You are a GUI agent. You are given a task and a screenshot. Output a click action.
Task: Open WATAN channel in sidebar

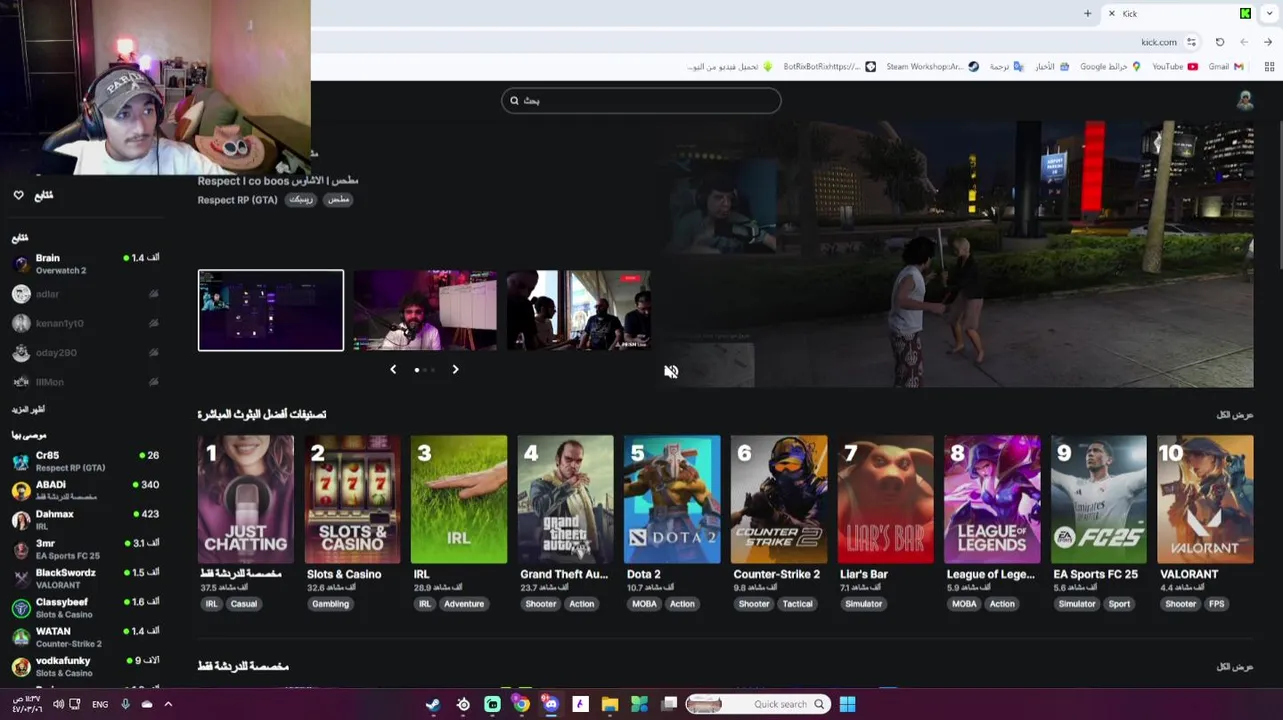(85, 637)
